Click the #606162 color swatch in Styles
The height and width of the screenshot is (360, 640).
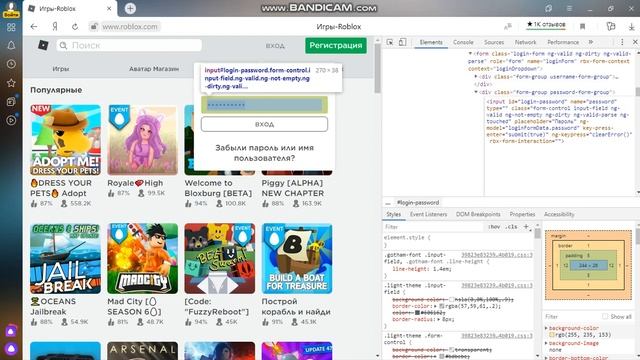pos(417,313)
